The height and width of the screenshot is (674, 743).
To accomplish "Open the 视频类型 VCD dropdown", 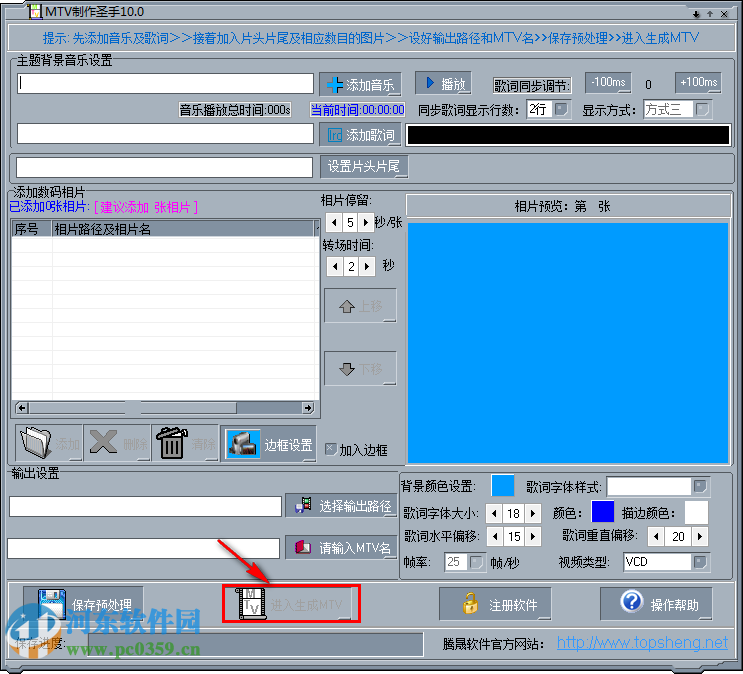I will click(x=700, y=562).
